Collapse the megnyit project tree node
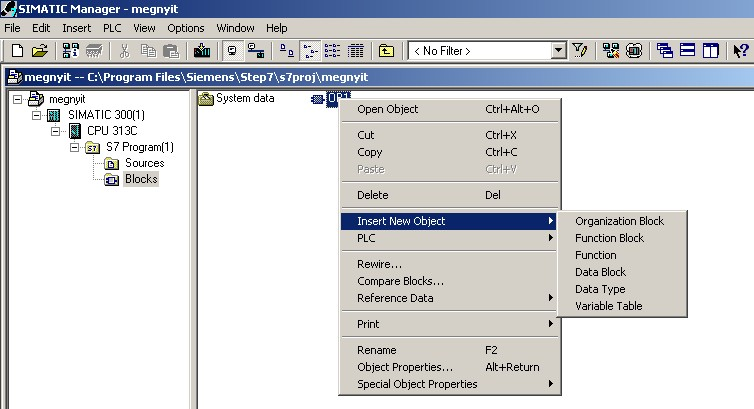754x409 pixels. (18, 99)
